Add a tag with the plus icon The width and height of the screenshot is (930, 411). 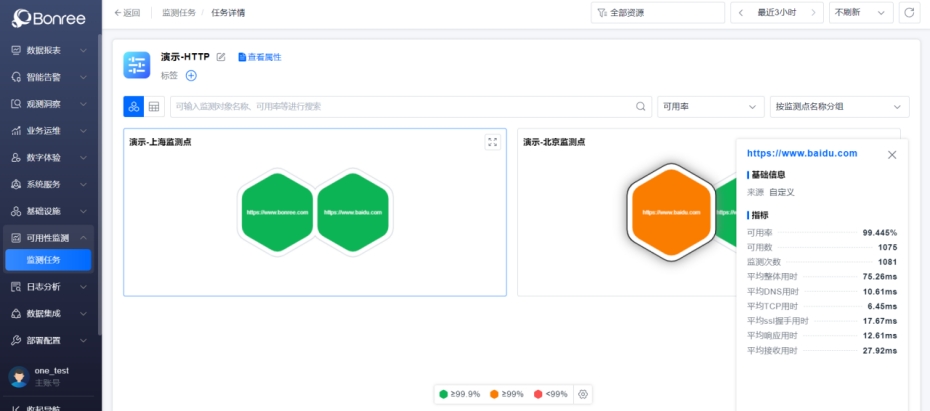click(191, 75)
